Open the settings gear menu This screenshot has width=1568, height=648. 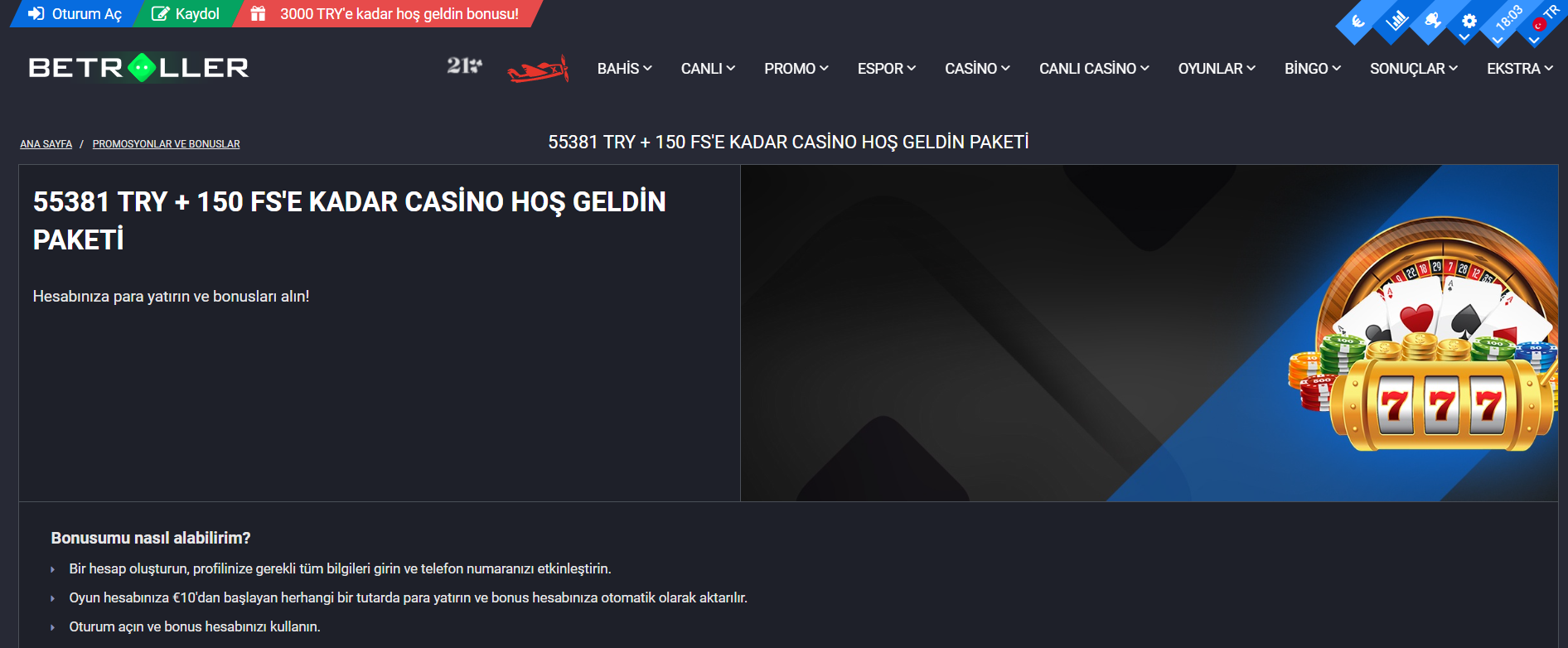pyautogui.click(x=1469, y=22)
